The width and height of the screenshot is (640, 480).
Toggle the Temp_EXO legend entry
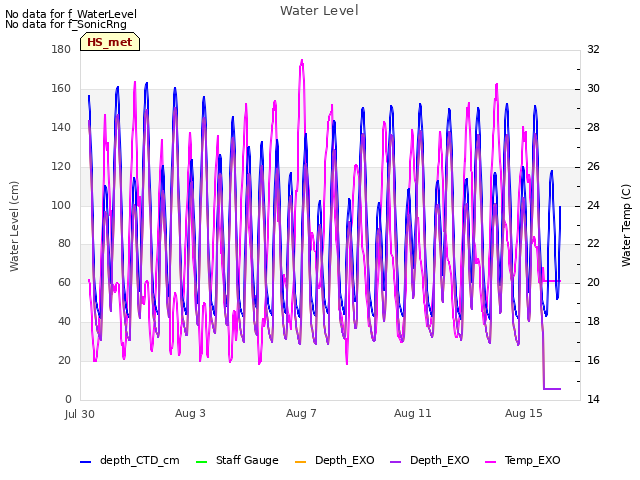(x=522, y=460)
